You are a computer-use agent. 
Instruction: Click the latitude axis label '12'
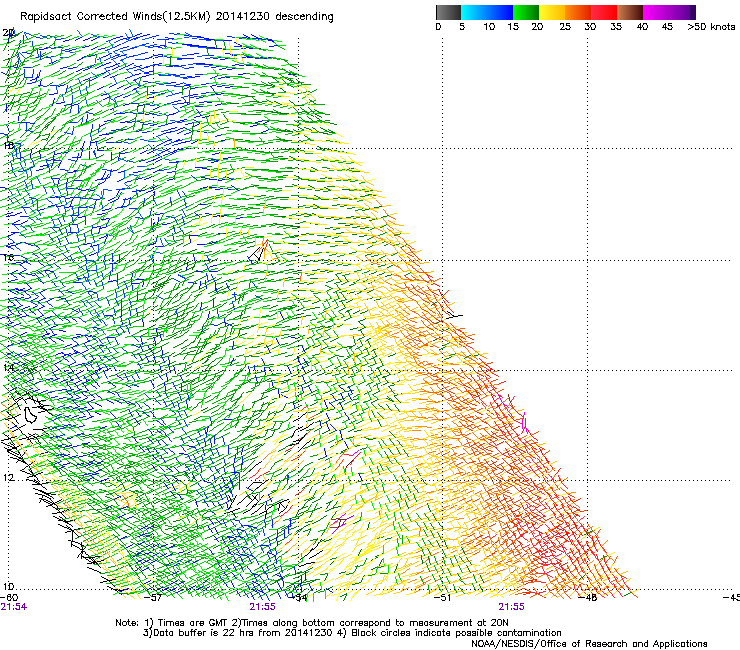(8, 478)
